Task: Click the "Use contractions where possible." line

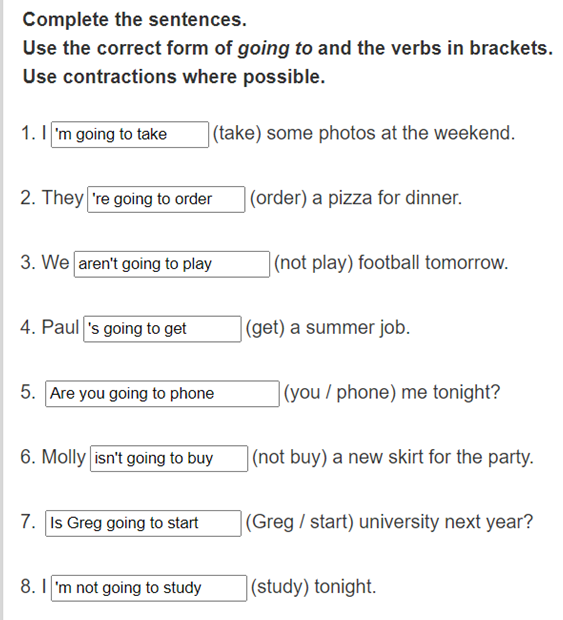Action: click(x=174, y=77)
